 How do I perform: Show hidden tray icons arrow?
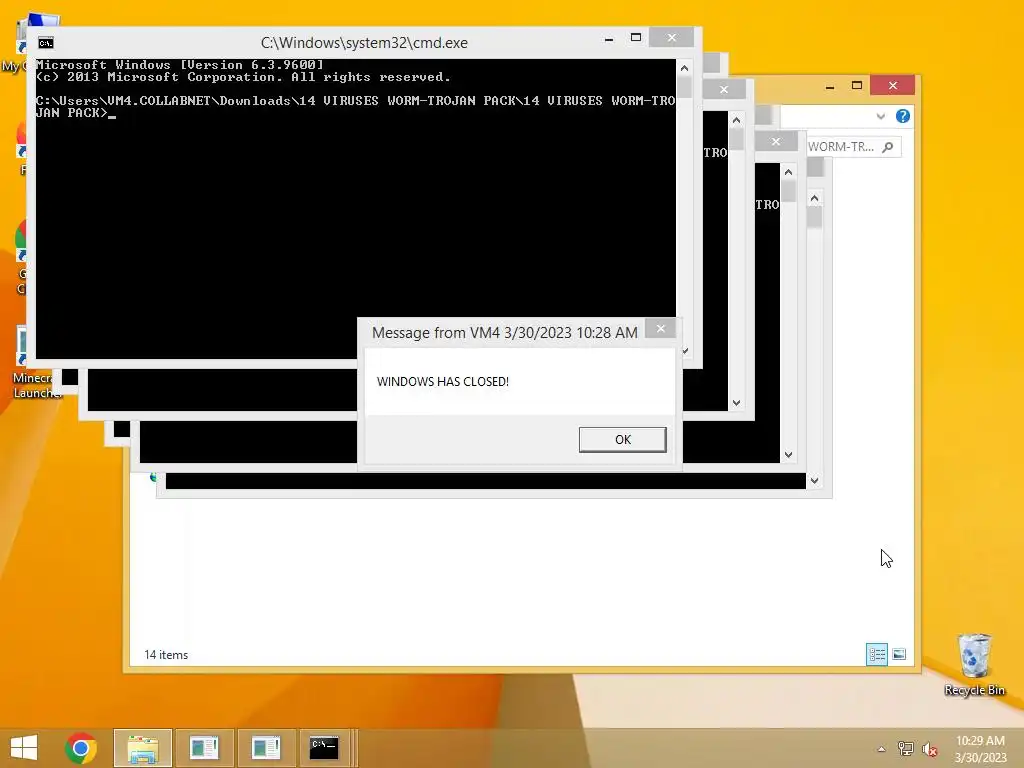pyautogui.click(x=881, y=749)
